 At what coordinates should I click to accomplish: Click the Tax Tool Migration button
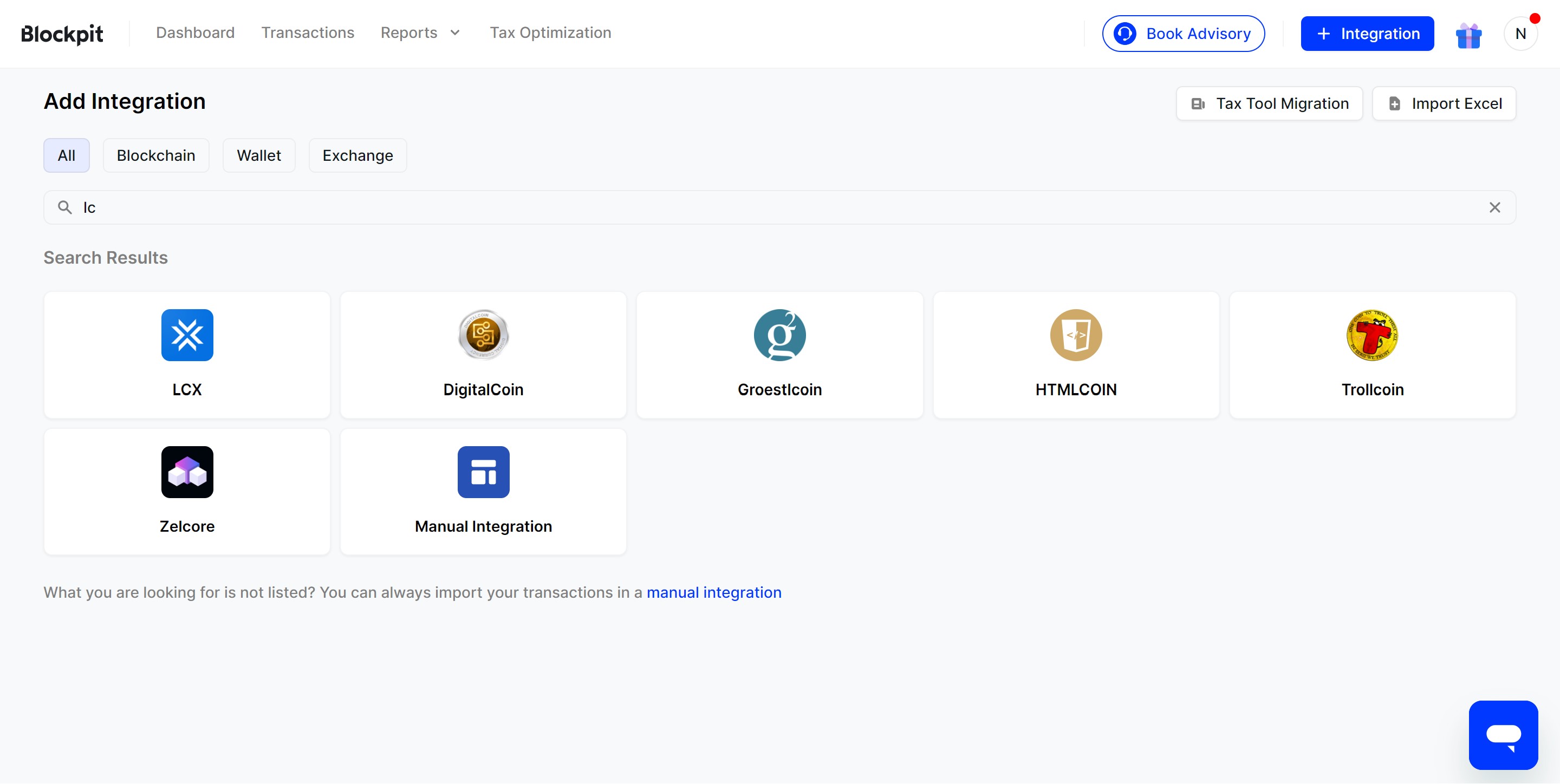tap(1269, 103)
